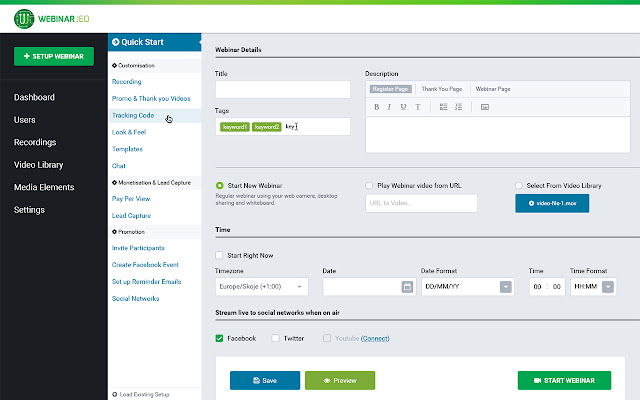Screen dimensions: 640x400
Task: Insert a bulleted list in description
Action: pyautogui.click(x=443, y=107)
